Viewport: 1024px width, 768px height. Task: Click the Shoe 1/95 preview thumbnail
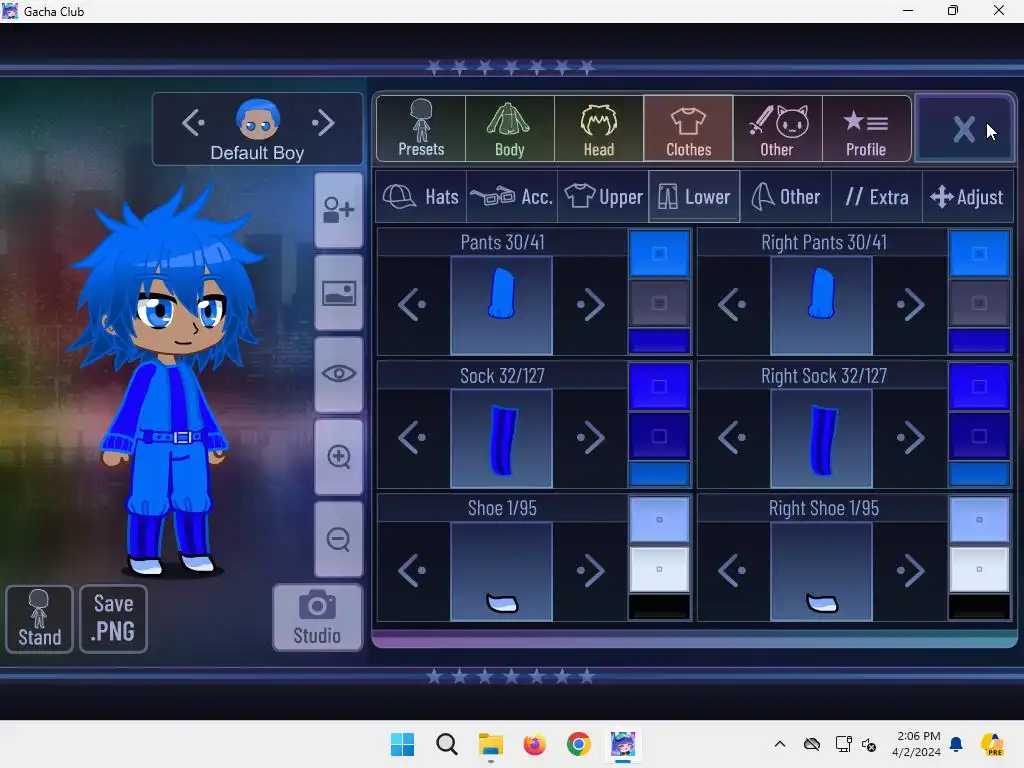(x=502, y=571)
